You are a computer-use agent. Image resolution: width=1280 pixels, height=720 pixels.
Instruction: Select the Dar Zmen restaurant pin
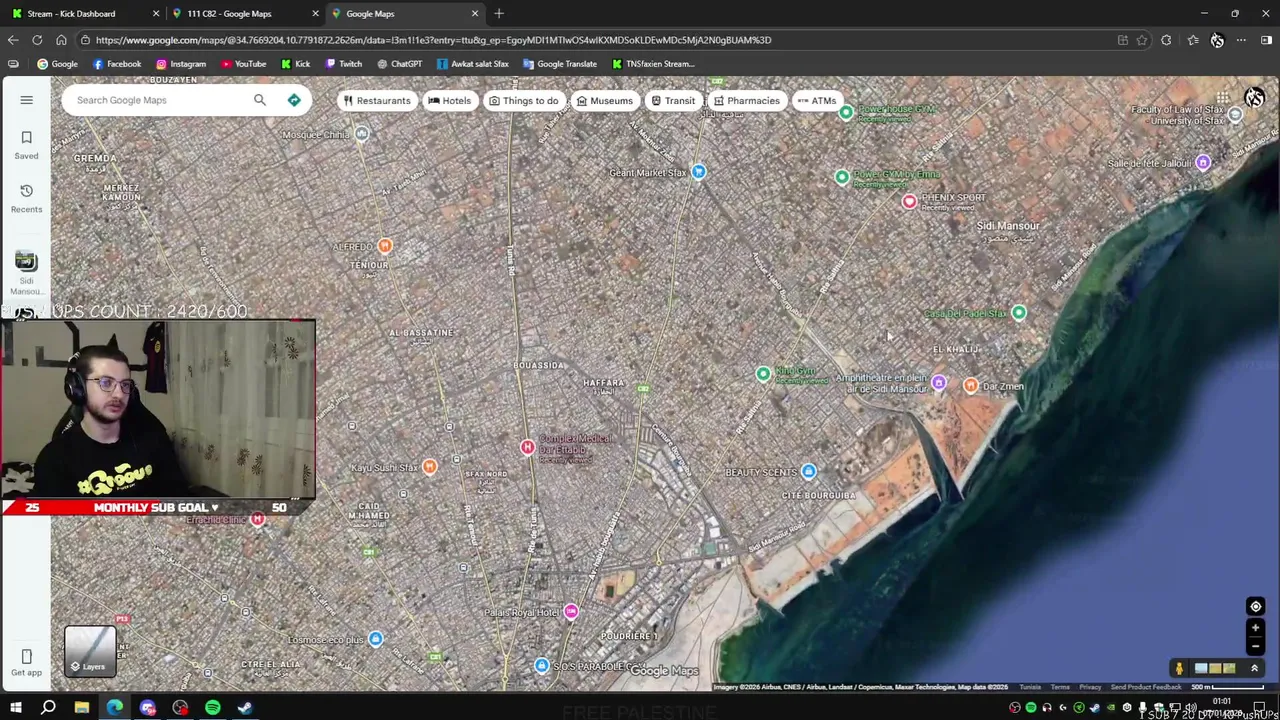[x=970, y=386]
